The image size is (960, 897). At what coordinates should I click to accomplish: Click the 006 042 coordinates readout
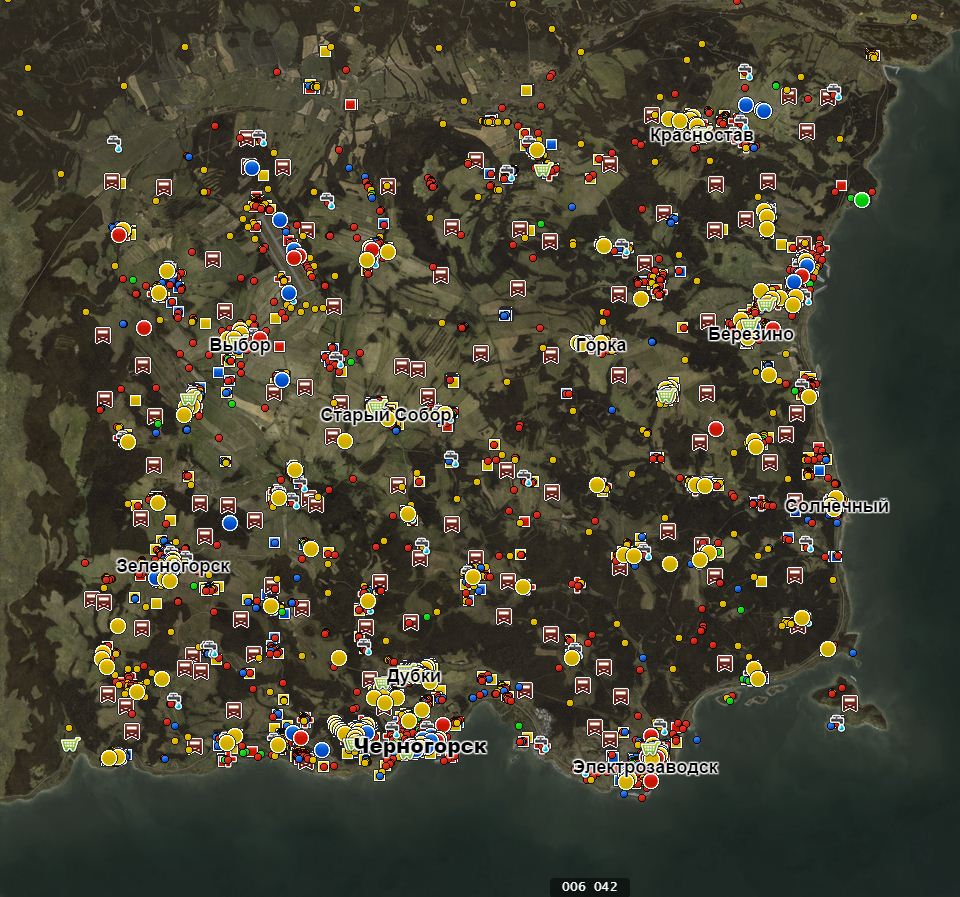(590, 886)
